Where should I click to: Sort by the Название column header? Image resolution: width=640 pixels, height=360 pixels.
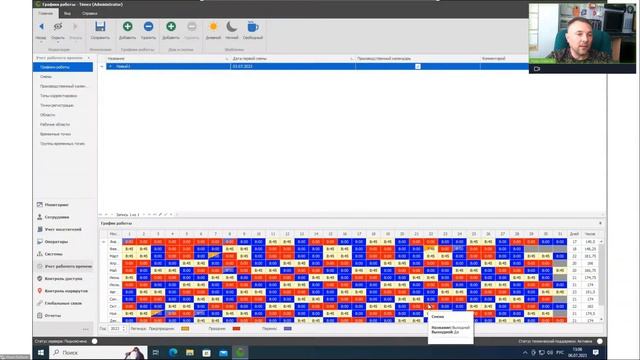coord(168,59)
